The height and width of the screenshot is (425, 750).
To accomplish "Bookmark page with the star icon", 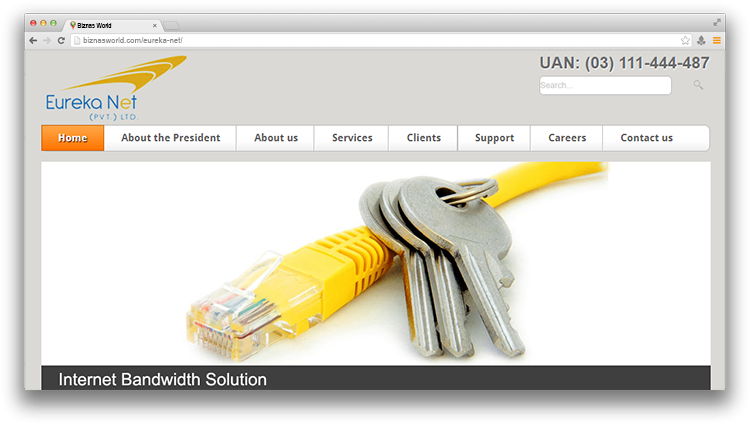I will pyautogui.click(x=685, y=41).
